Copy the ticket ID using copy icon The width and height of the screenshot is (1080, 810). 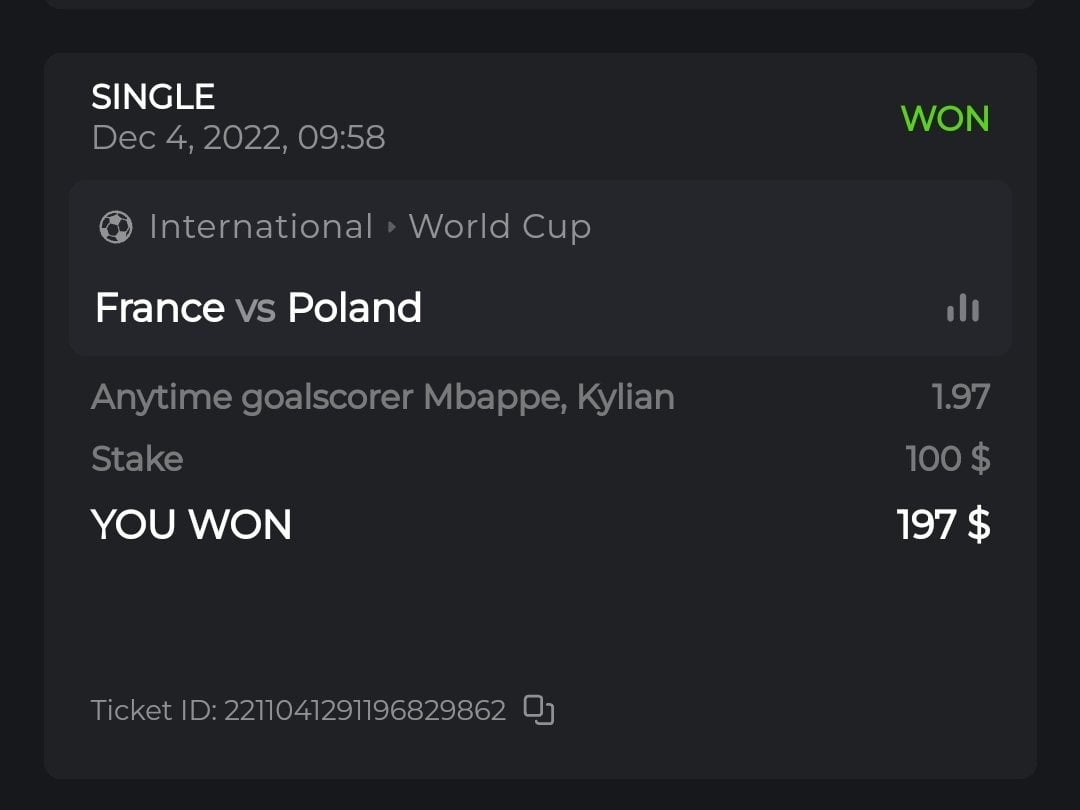coord(539,710)
